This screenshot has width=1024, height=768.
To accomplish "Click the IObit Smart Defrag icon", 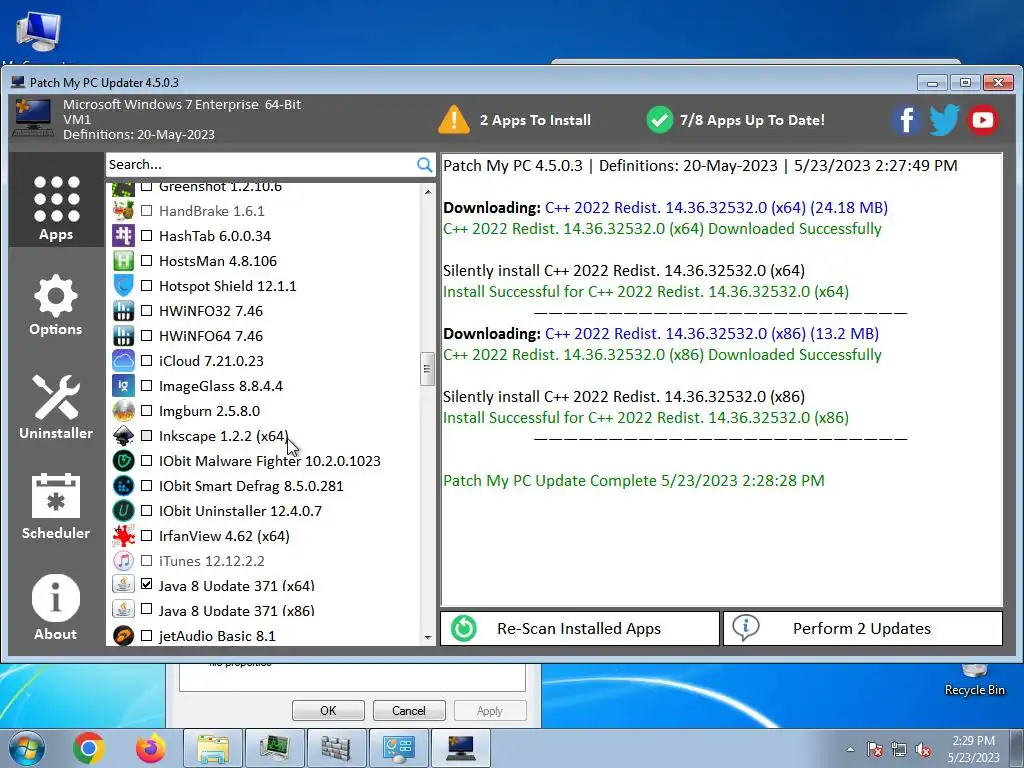I will tap(123, 486).
